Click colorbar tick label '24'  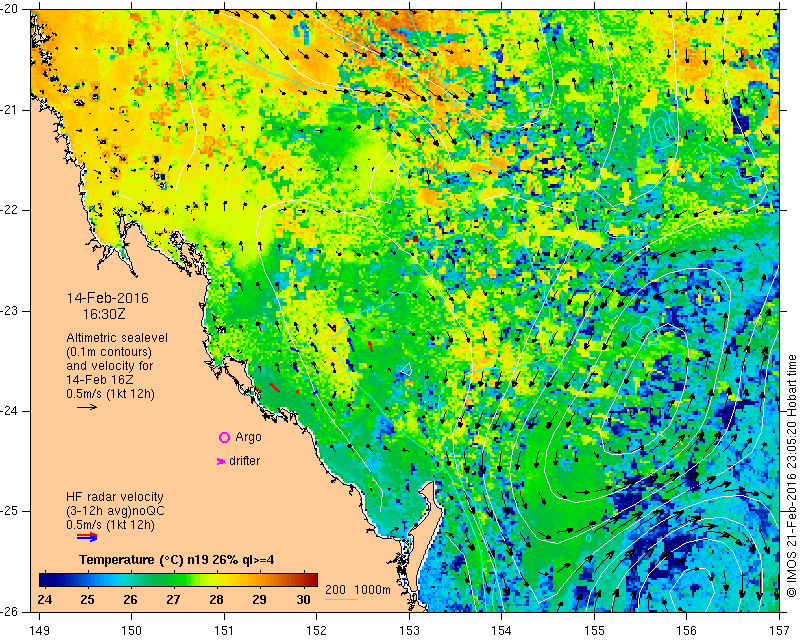pyautogui.click(x=45, y=599)
